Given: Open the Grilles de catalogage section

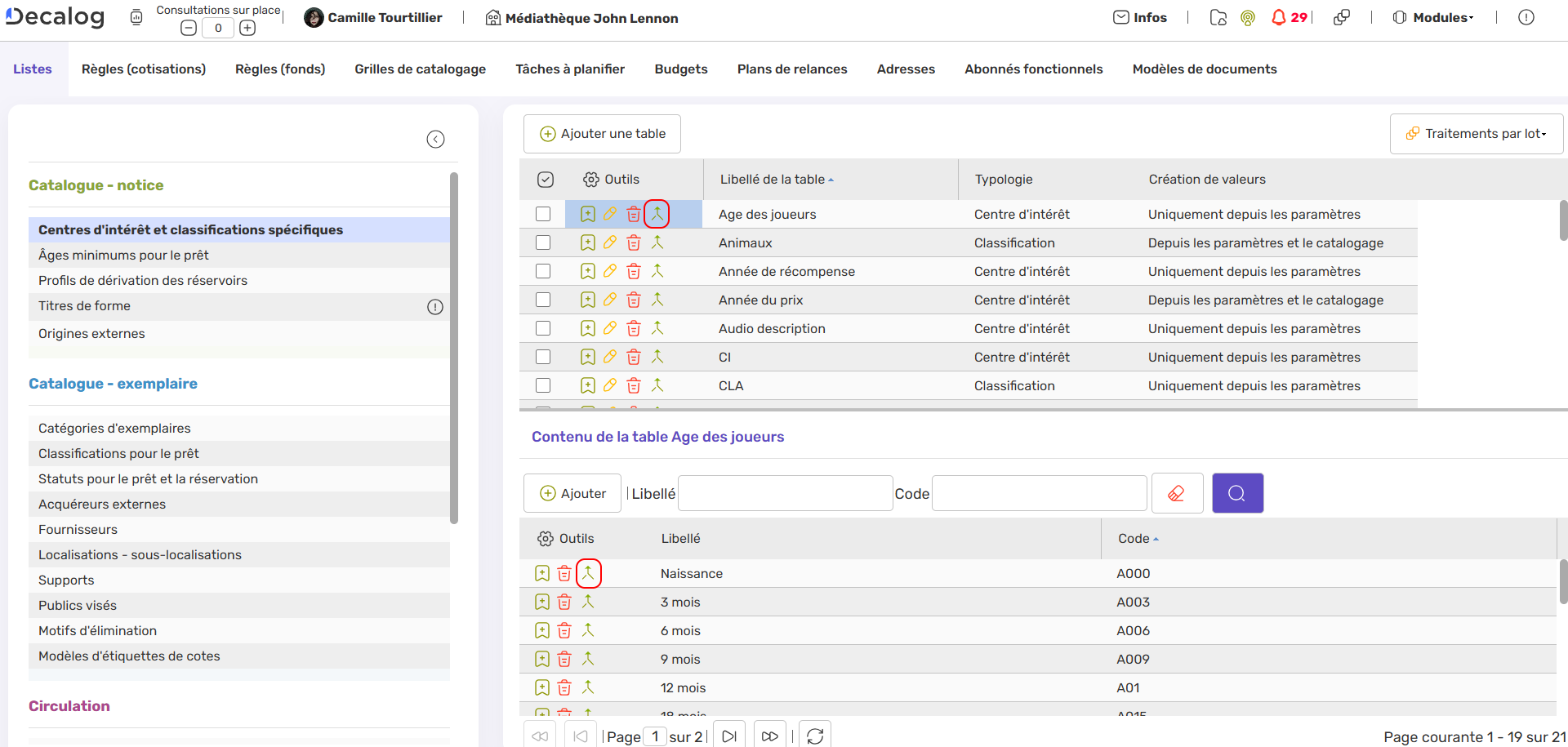Looking at the screenshot, I should 420,69.
